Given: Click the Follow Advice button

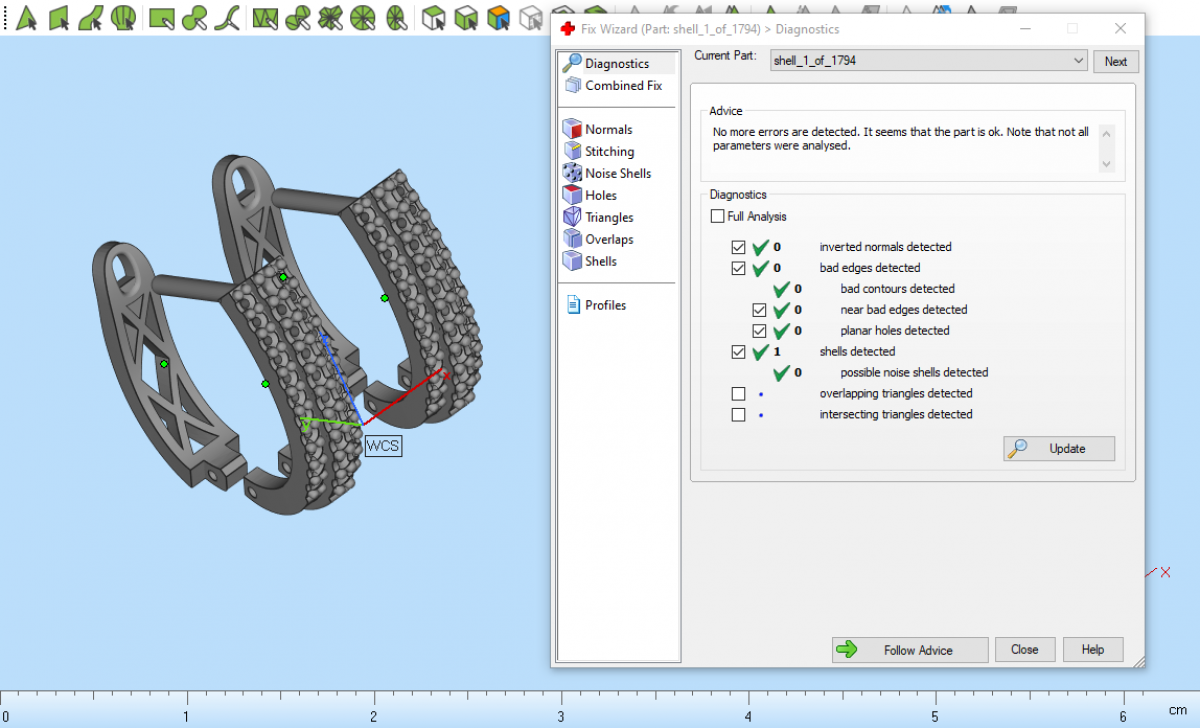Looking at the screenshot, I should [909, 650].
